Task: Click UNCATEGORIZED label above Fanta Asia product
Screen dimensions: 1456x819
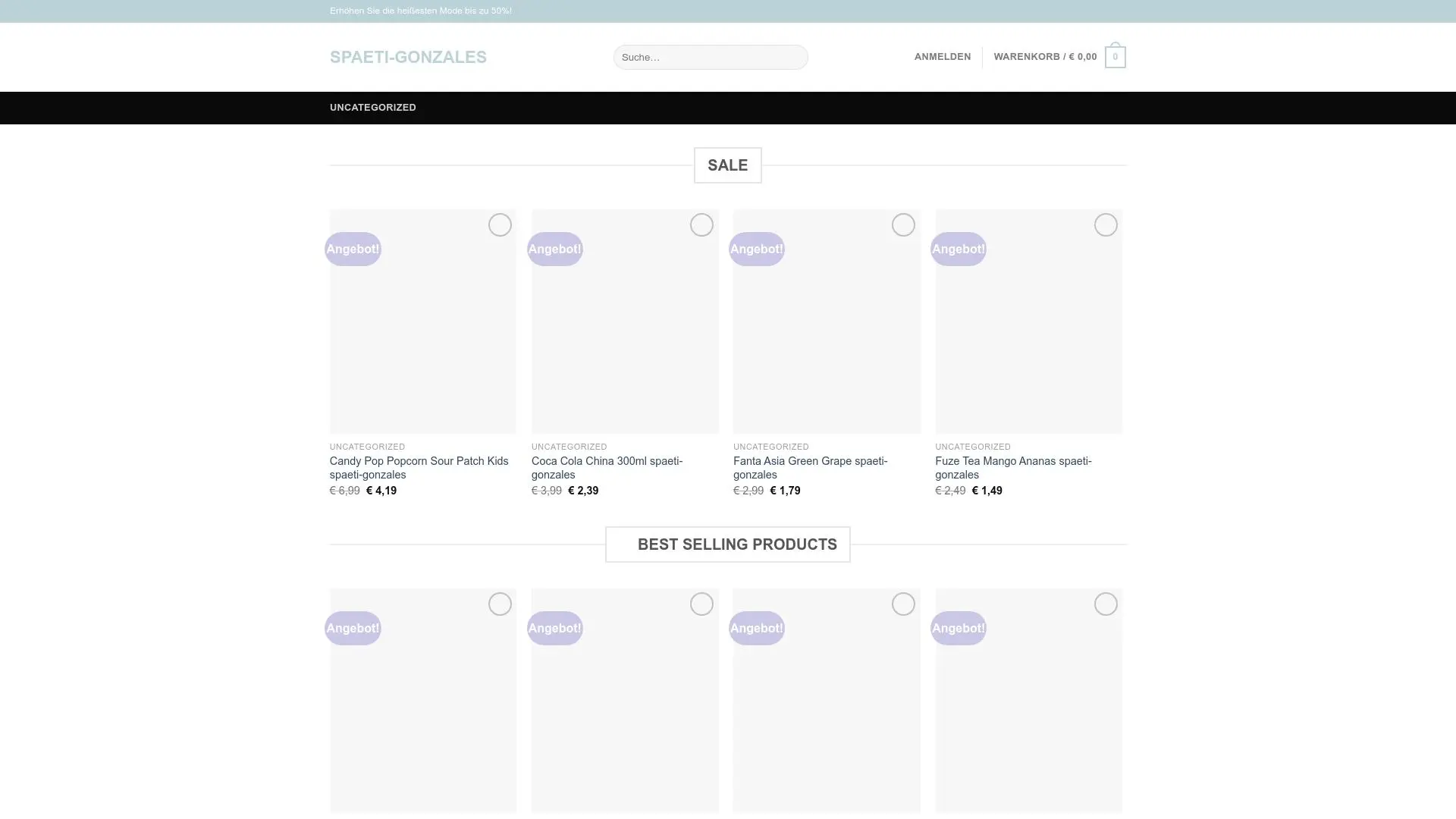Action: click(770, 447)
